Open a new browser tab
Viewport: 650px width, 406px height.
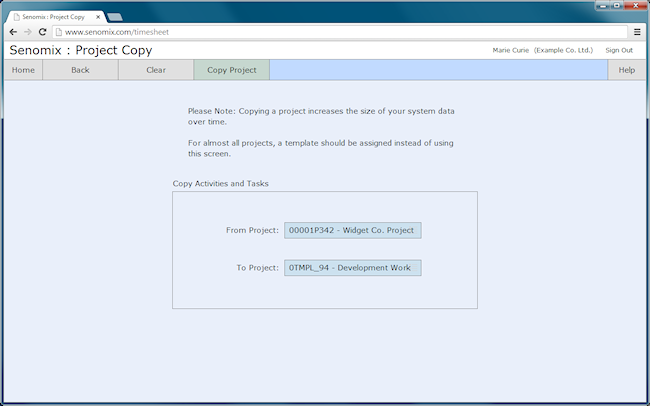[x=114, y=17]
